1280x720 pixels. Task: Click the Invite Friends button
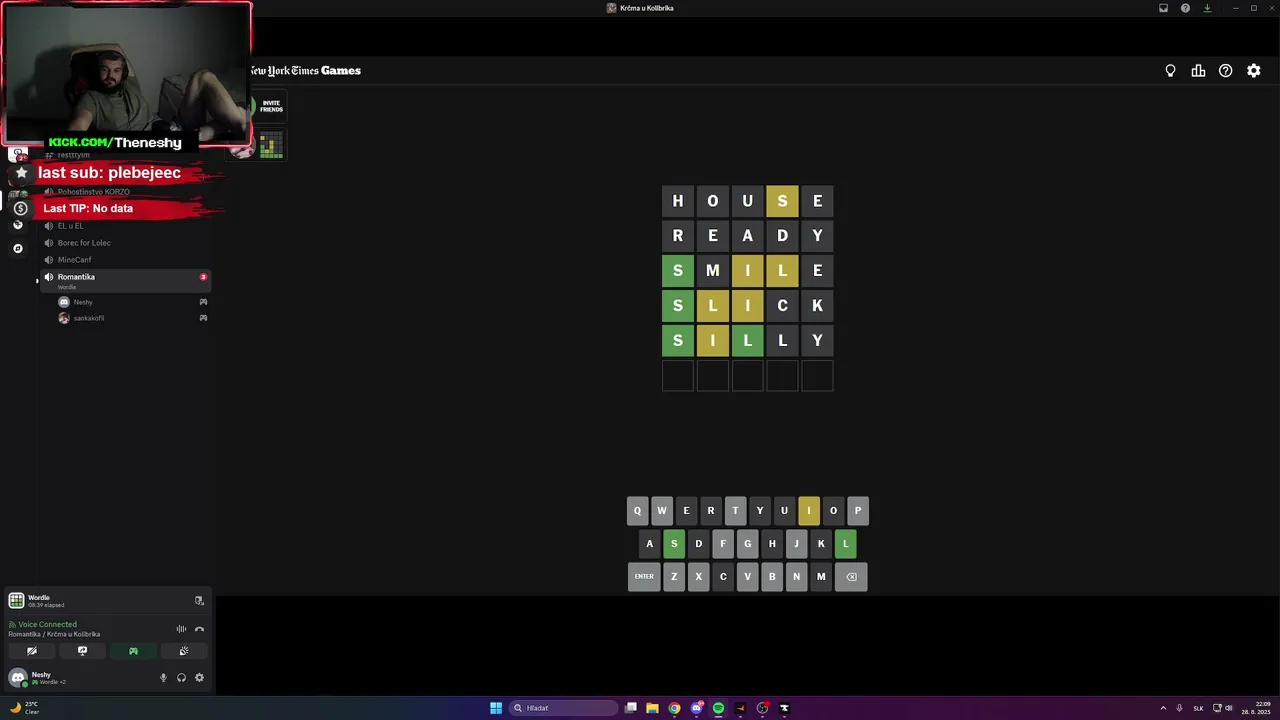click(x=271, y=106)
